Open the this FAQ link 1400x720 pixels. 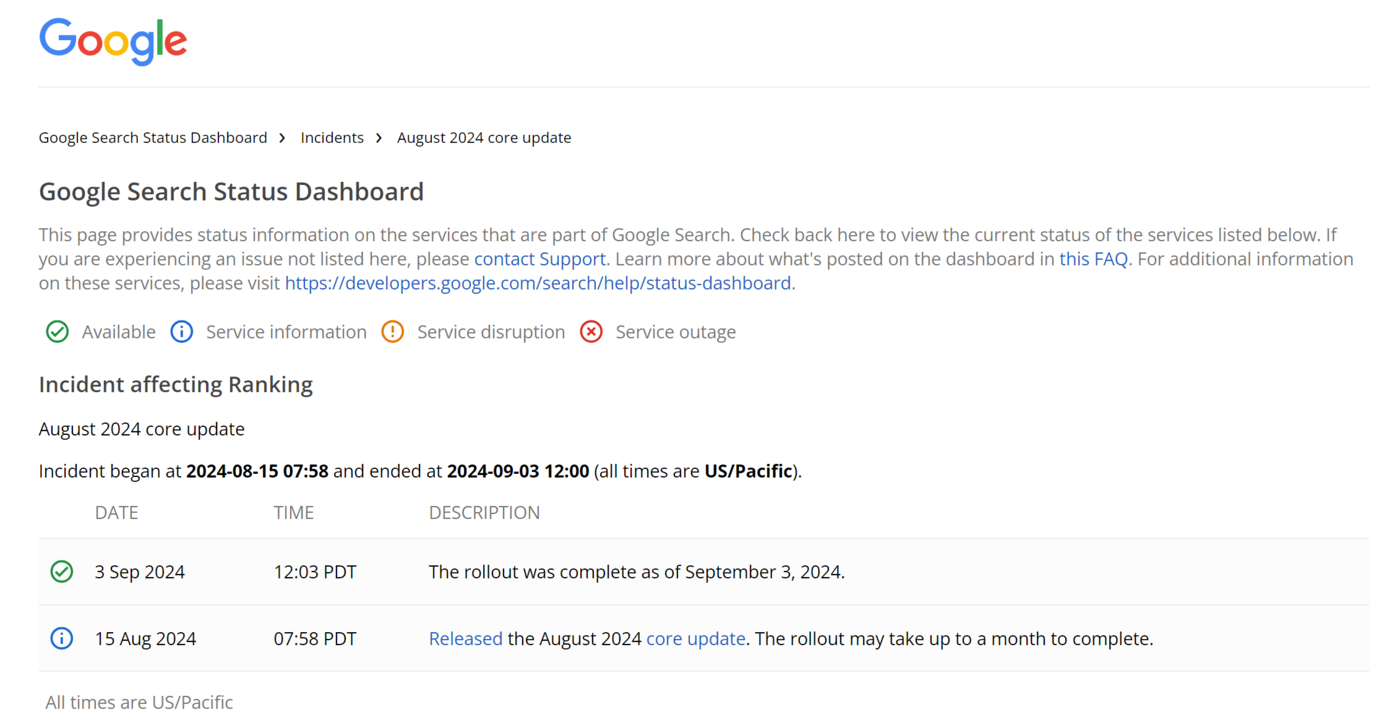tap(1093, 259)
